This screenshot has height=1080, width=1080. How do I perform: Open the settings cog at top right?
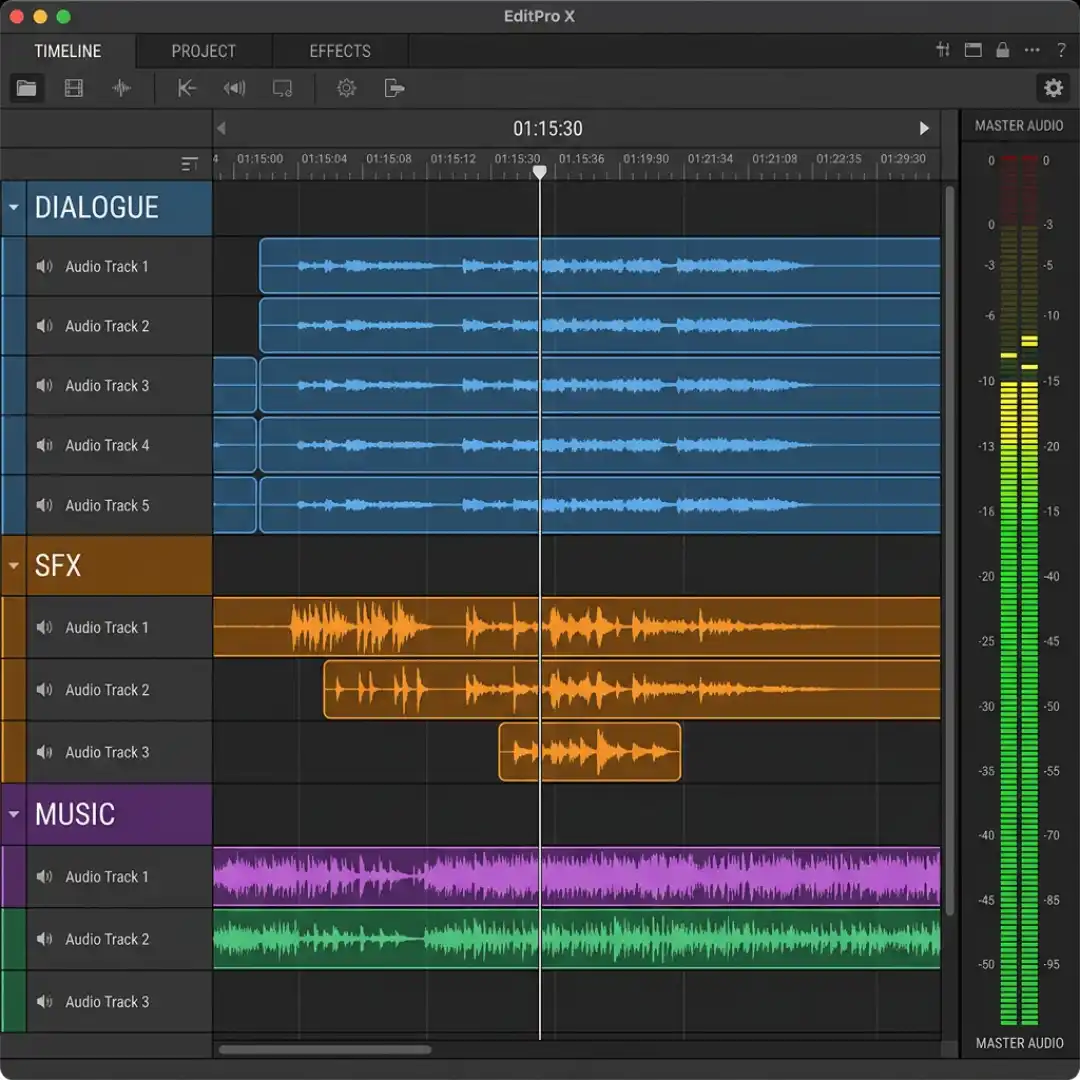pyautogui.click(x=1053, y=88)
